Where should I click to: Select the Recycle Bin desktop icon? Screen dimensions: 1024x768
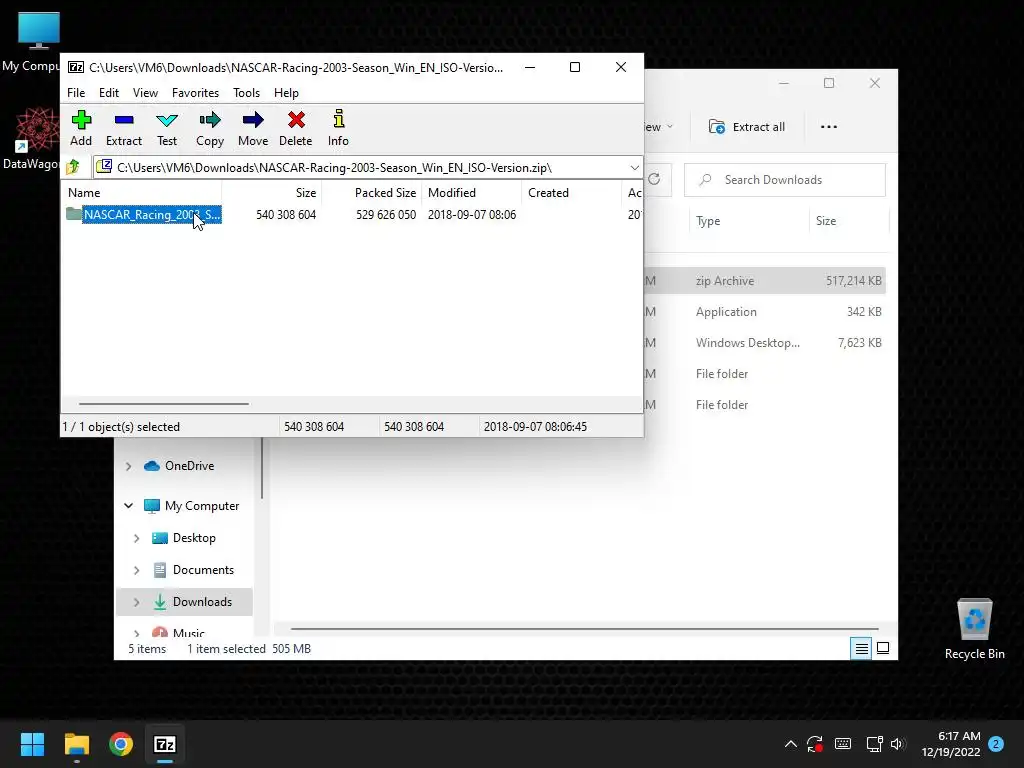coord(974,629)
